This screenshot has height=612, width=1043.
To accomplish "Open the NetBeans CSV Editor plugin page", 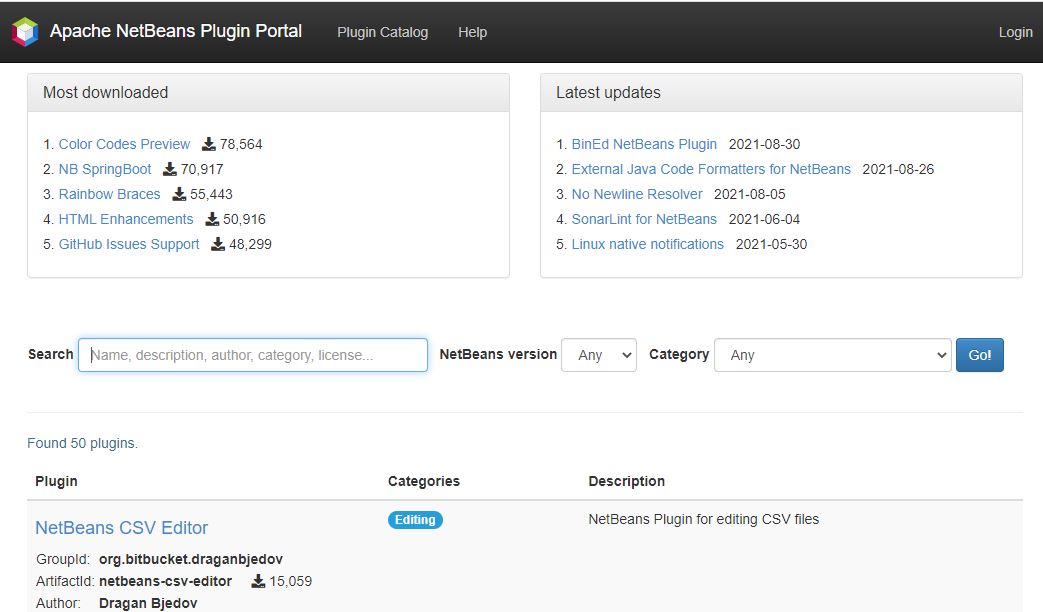I will point(121,527).
